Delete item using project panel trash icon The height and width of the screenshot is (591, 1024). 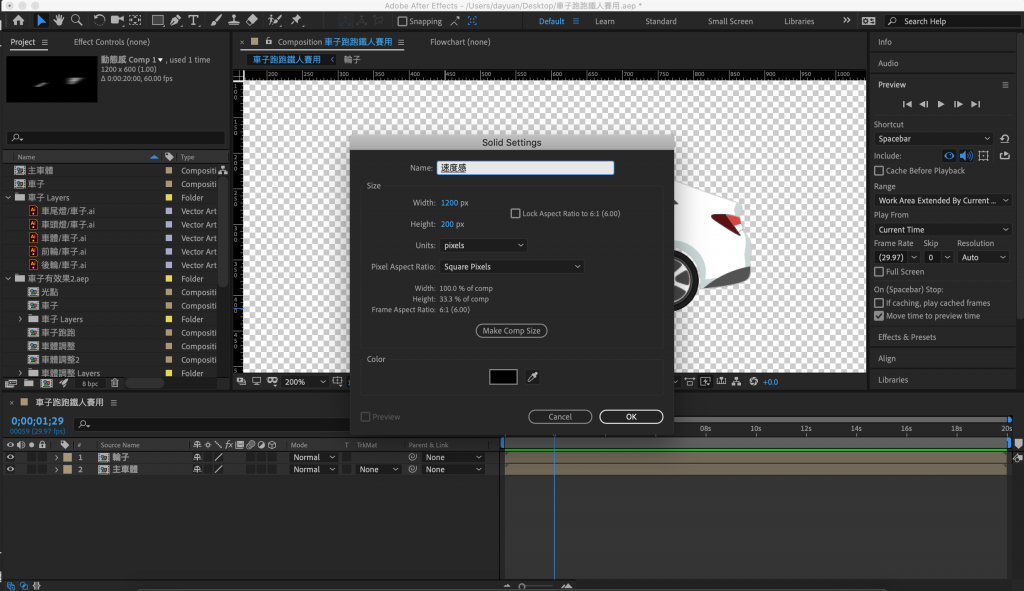tap(114, 383)
